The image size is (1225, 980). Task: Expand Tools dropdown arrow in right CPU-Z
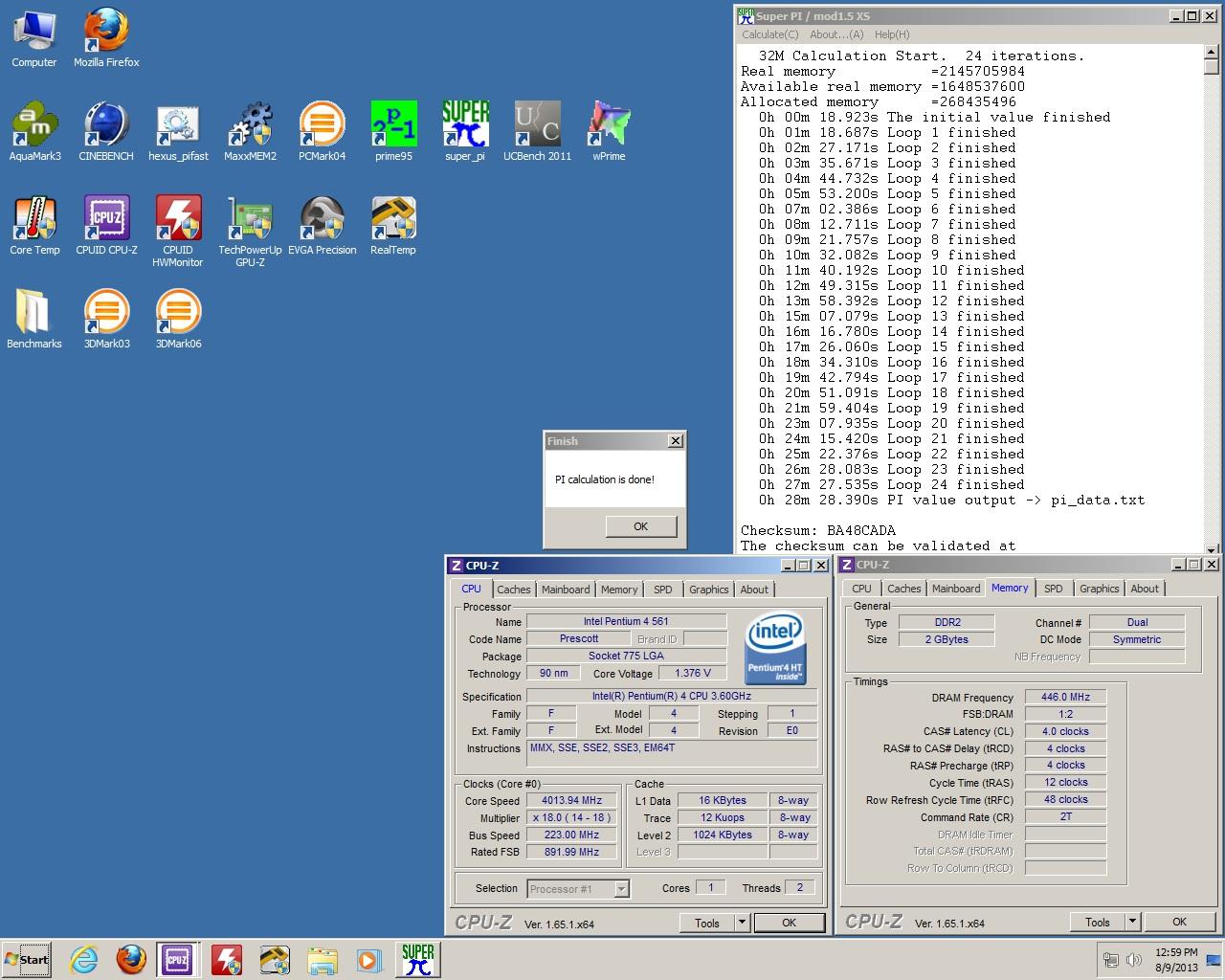tap(1132, 922)
